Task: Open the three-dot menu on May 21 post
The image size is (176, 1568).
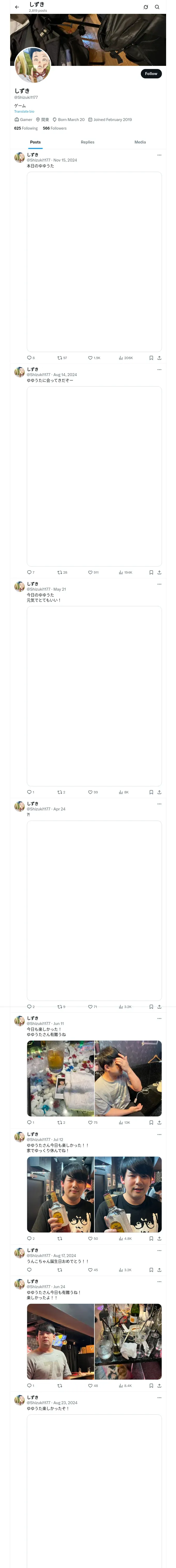Action: coord(160,584)
